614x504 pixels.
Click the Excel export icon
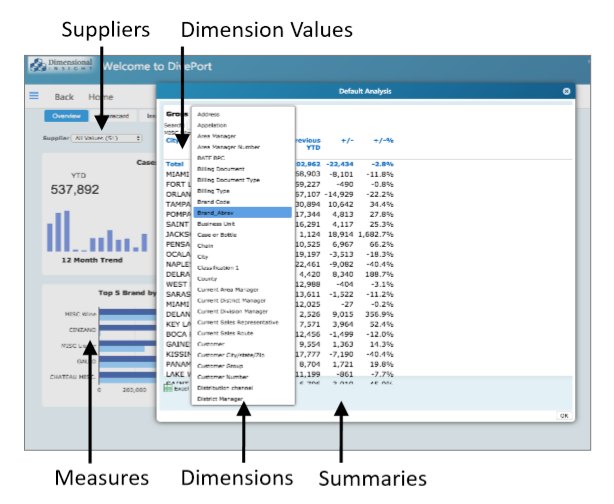point(168,388)
